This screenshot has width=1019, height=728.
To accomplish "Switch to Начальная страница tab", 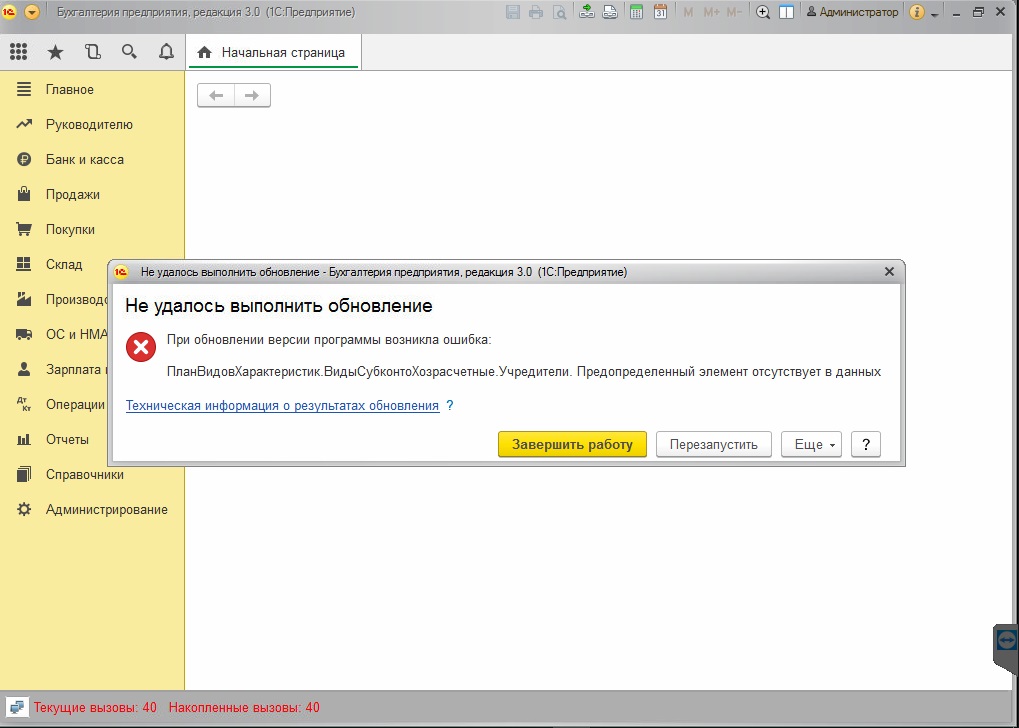I will point(273,52).
